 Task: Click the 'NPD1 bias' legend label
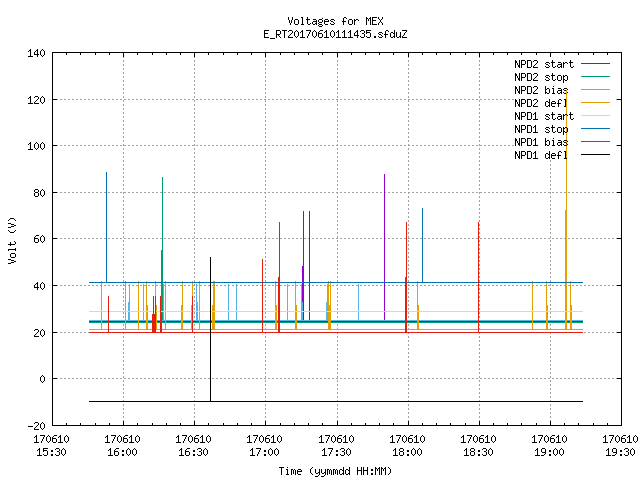(x=541, y=142)
